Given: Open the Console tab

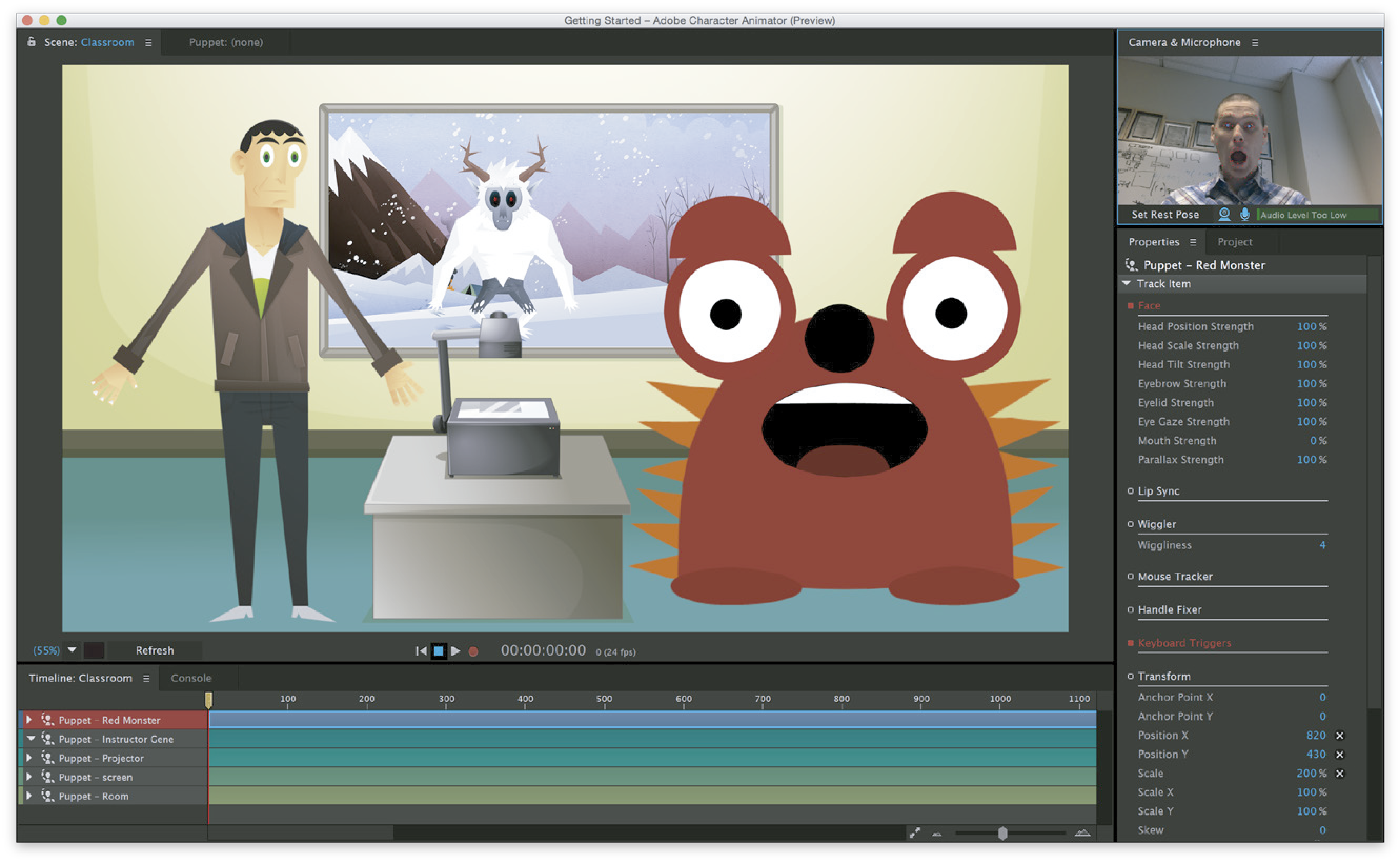Looking at the screenshot, I should (x=191, y=678).
